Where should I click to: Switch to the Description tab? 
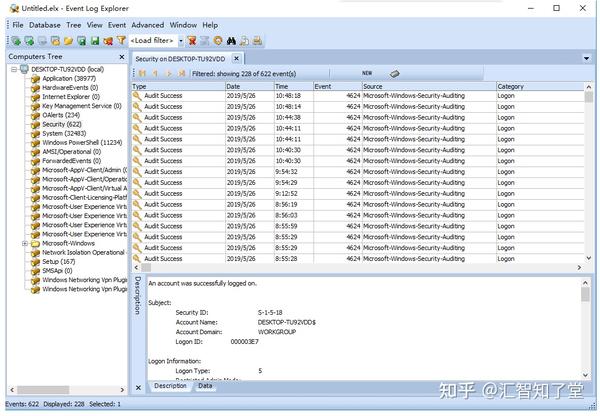tap(170, 386)
